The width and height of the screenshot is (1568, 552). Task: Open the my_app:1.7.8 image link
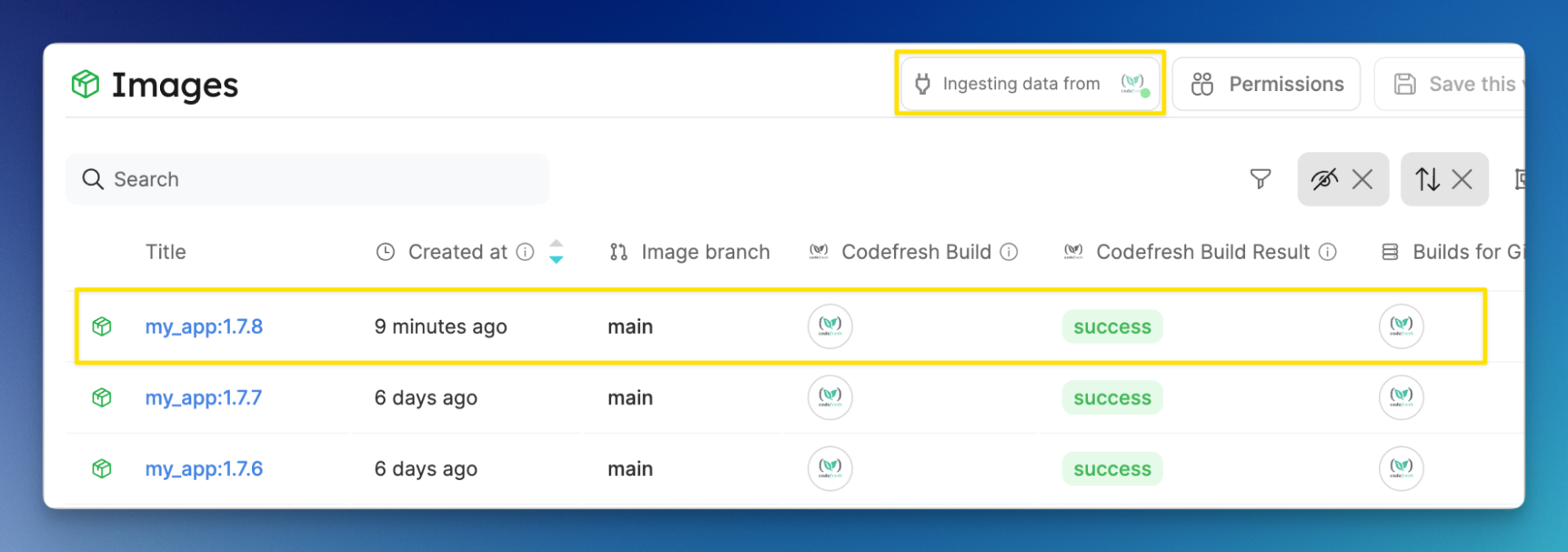pos(204,326)
